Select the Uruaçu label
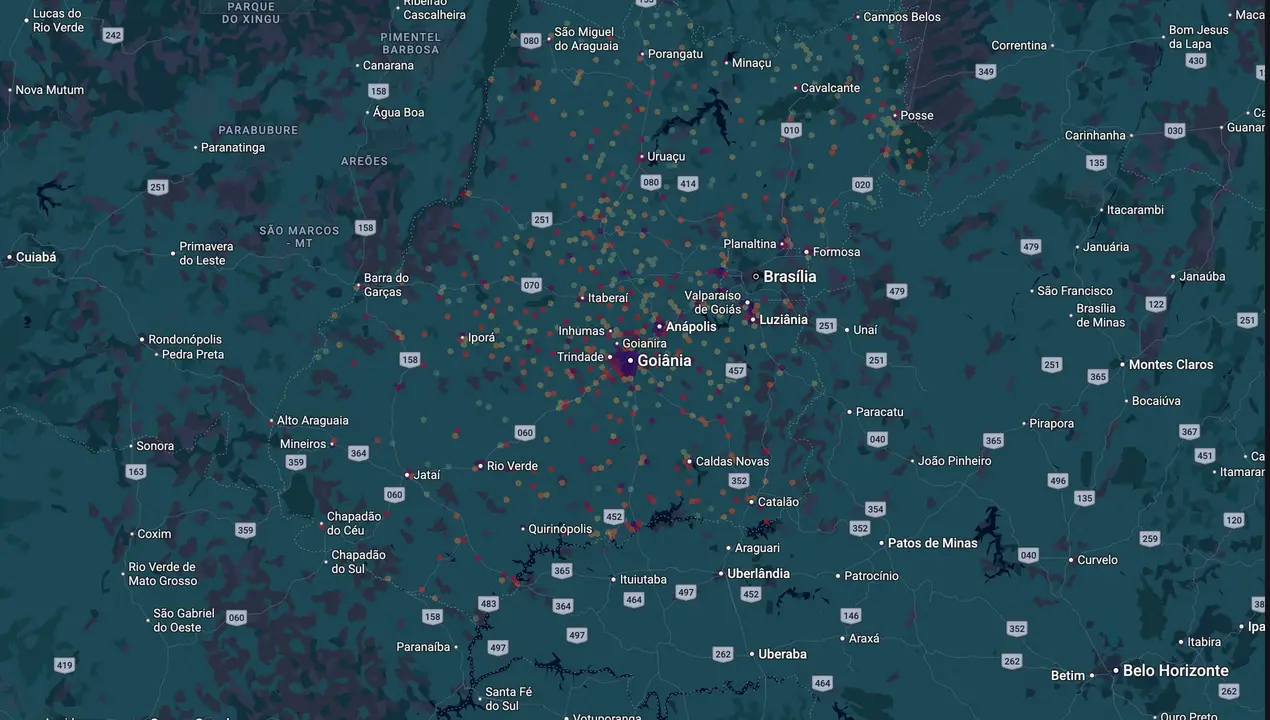The height and width of the screenshot is (720, 1270). [x=666, y=156]
